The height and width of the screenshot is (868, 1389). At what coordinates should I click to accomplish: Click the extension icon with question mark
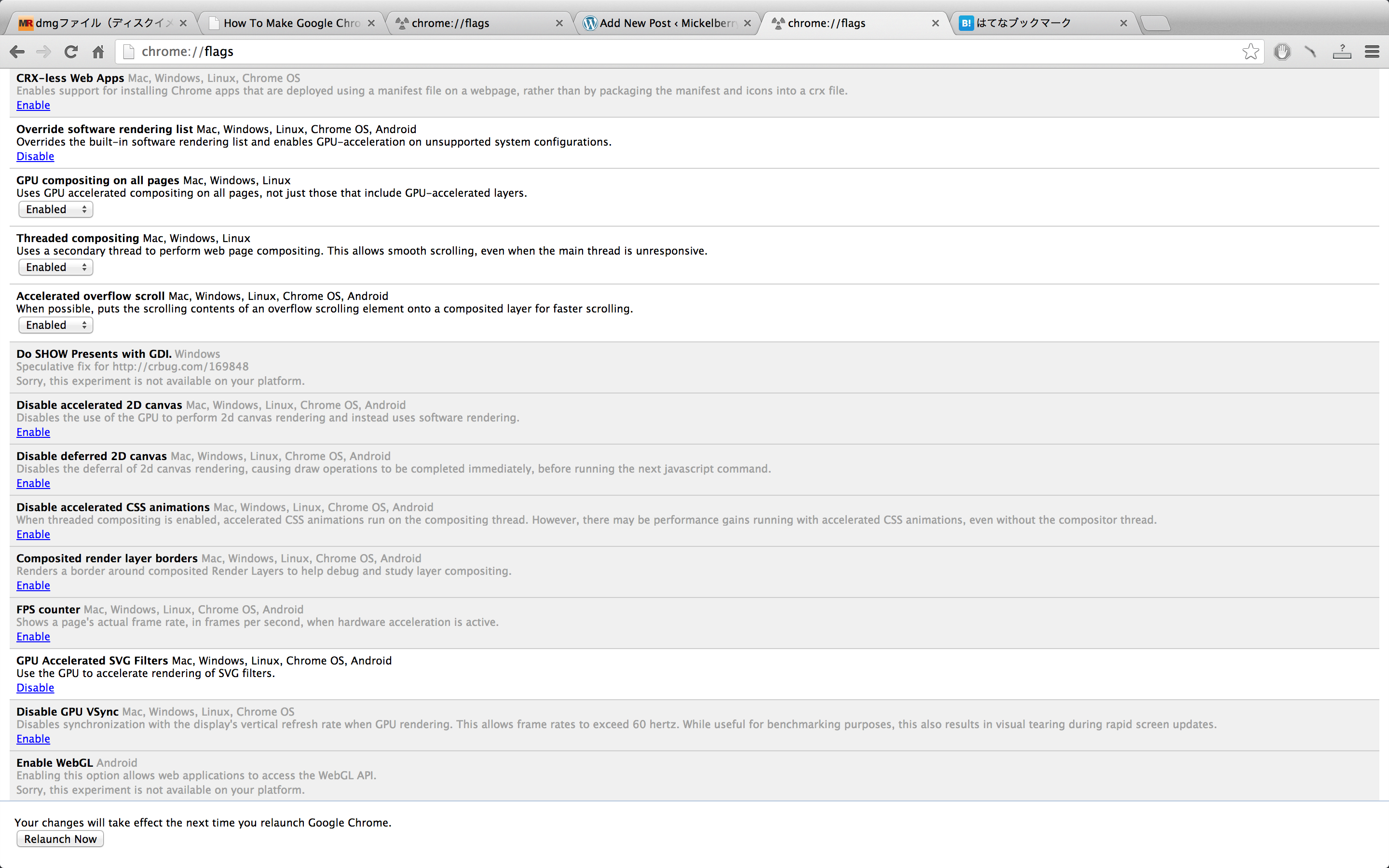pos(1341,52)
